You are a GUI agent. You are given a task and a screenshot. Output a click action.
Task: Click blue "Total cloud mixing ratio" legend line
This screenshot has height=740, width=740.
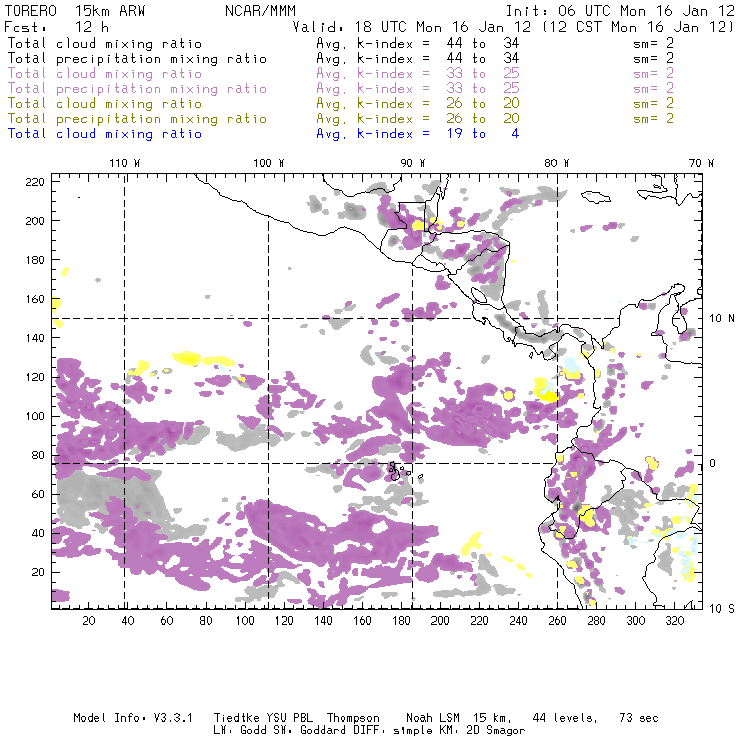pyautogui.click(x=105, y=135)
